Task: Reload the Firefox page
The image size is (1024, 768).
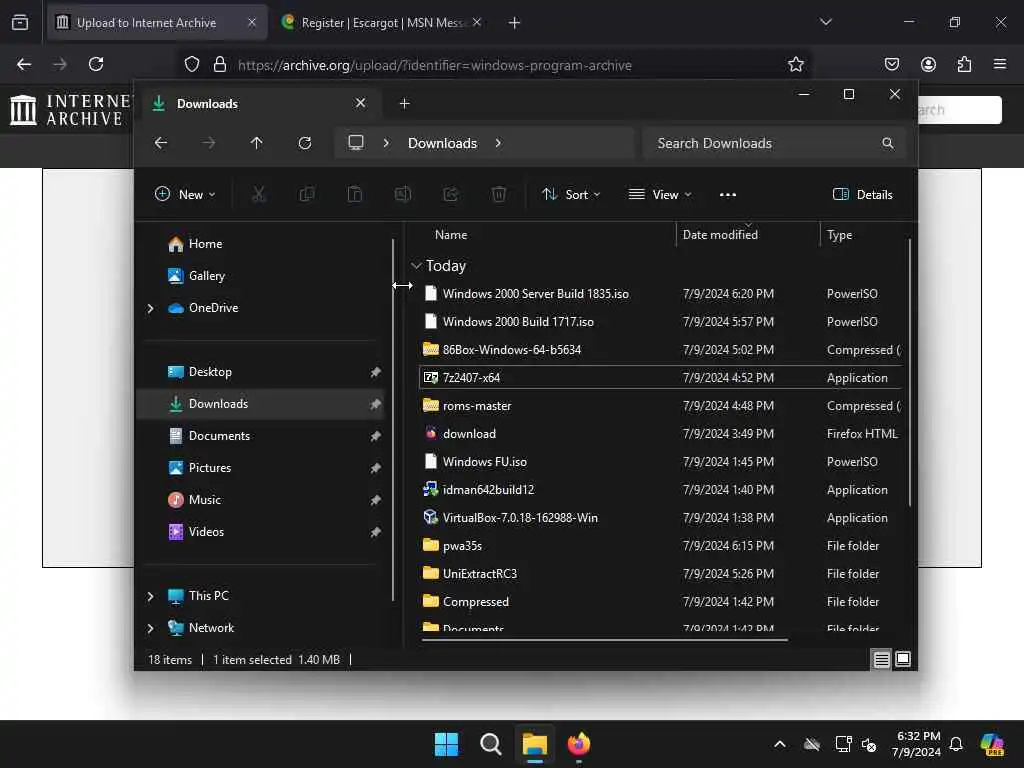Action: pos(96,64)
